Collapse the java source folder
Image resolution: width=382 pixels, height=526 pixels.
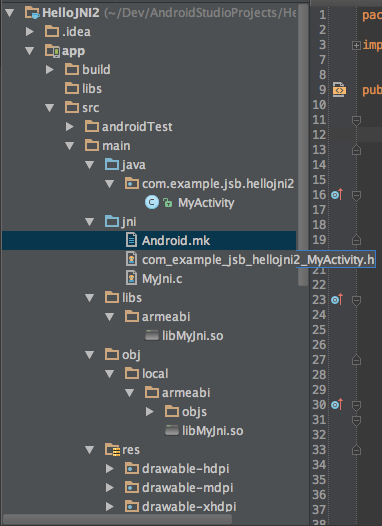click(x=90, y=165)
